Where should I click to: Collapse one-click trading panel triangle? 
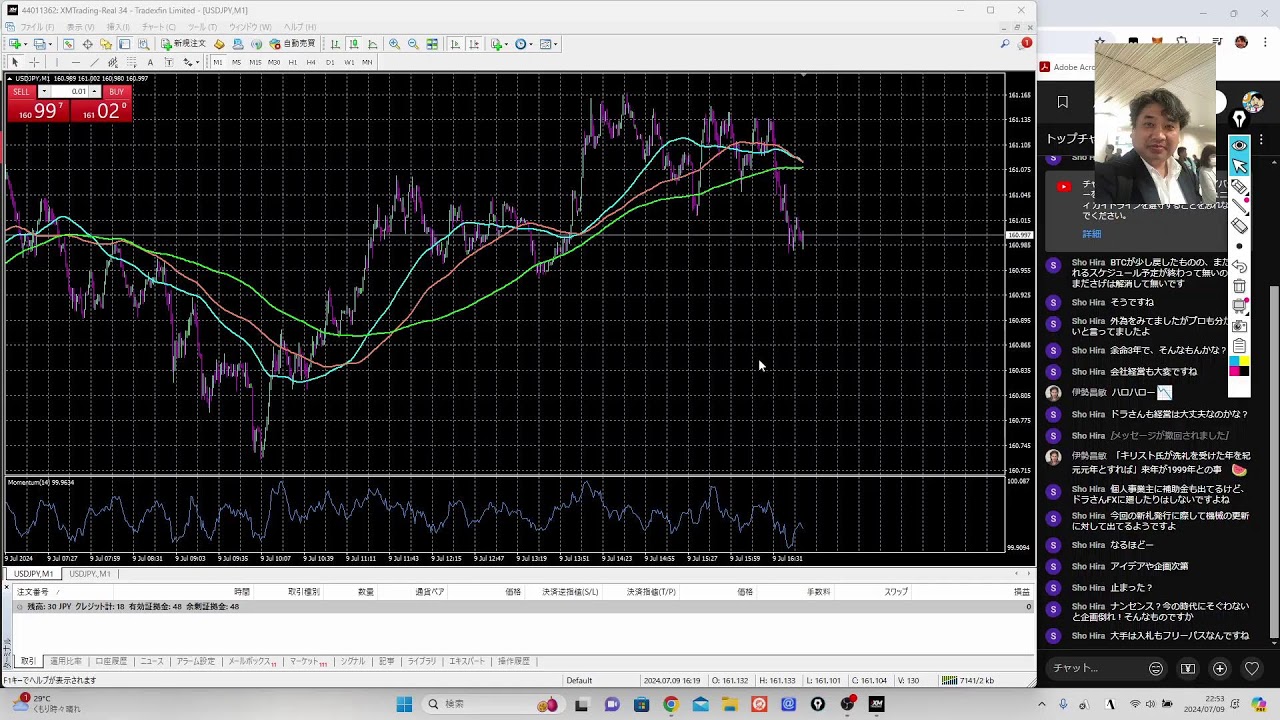(11, 78)
